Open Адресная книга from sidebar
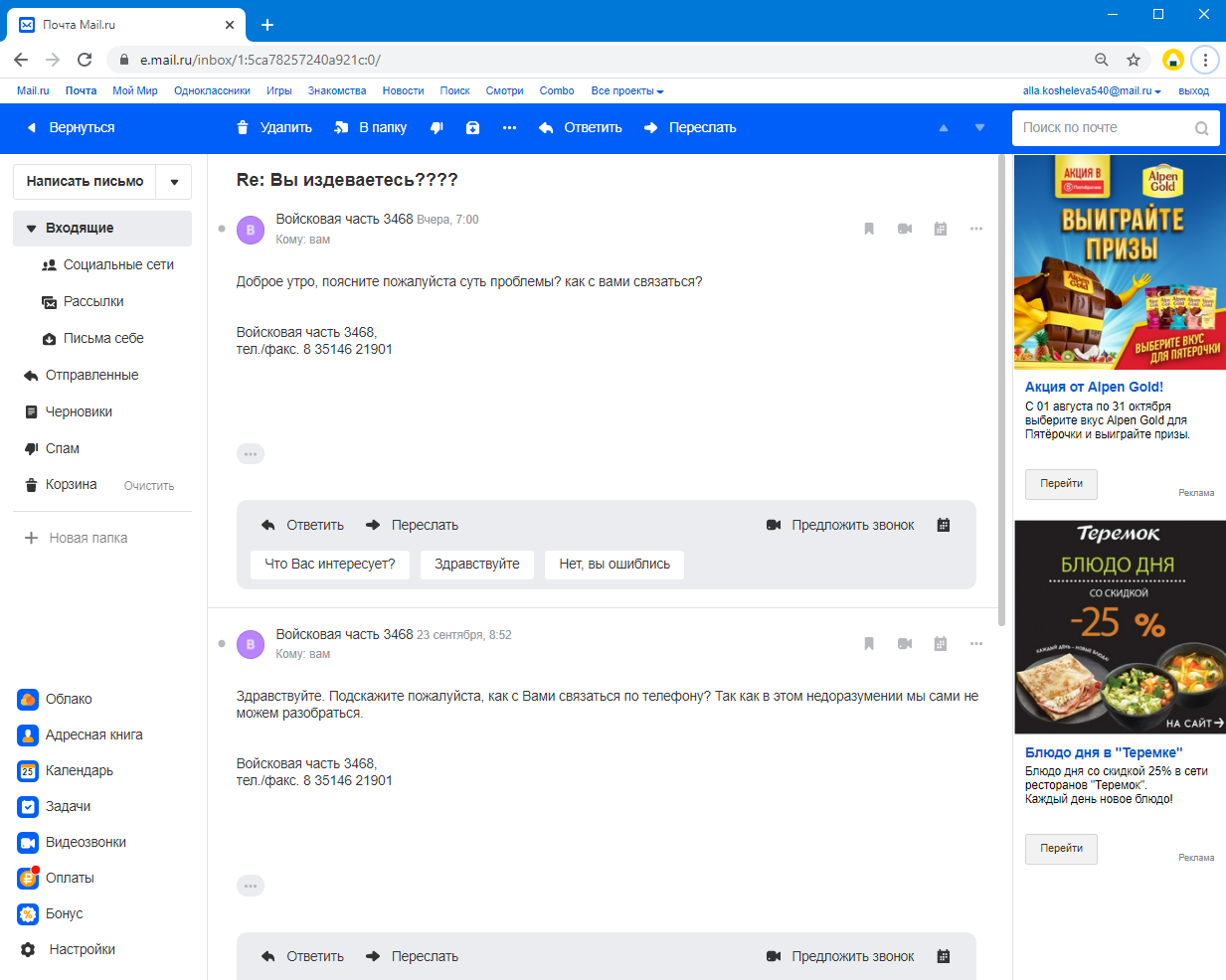Image resolution: width=1226 pixels, height=980 pixels. pyautogui.click(x=81, y=735)
